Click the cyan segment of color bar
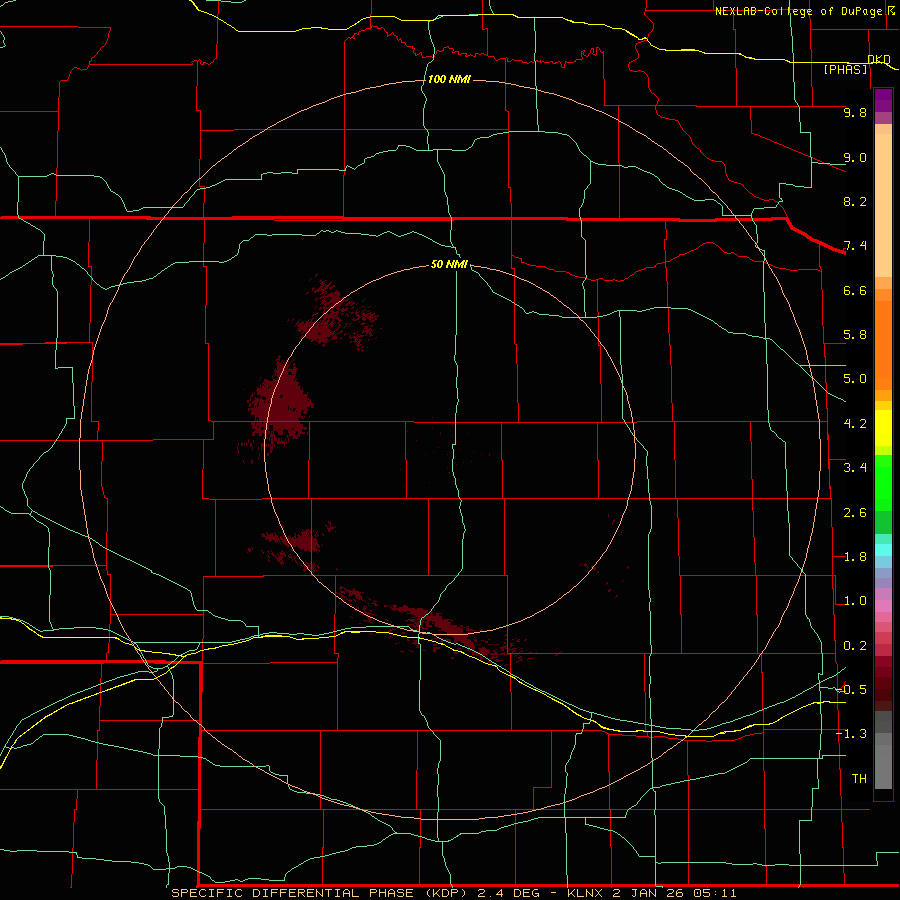The width and height of the screenshot is (900, 900). click(883, 550)
